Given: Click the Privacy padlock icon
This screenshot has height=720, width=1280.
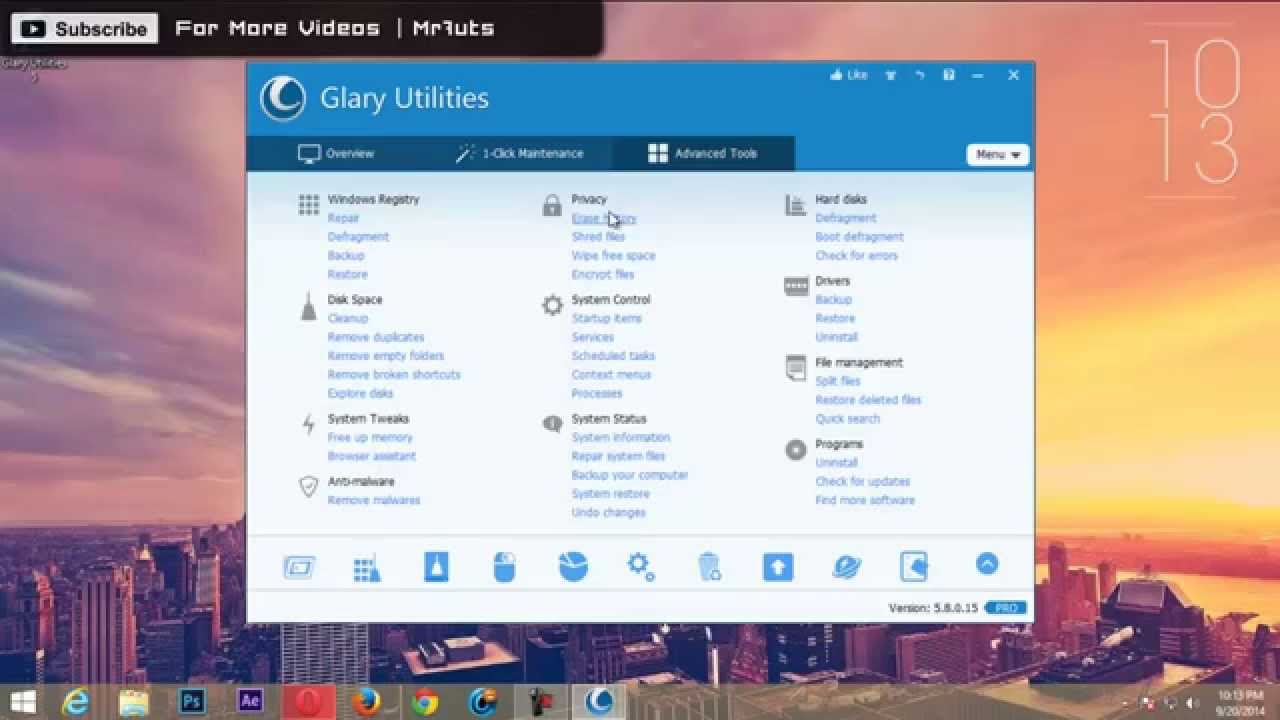Looking at the screenshot, I should [x=552, y=206].
